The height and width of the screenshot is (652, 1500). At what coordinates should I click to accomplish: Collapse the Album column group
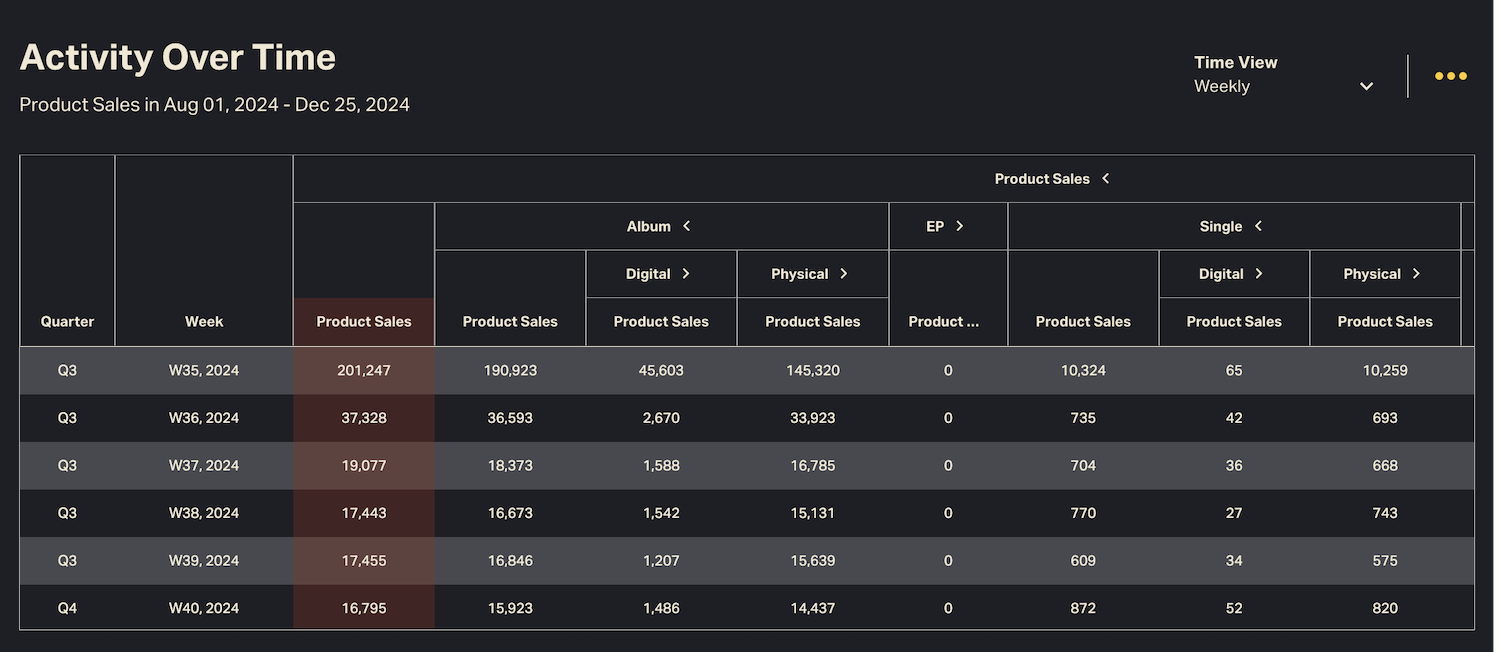687,226
